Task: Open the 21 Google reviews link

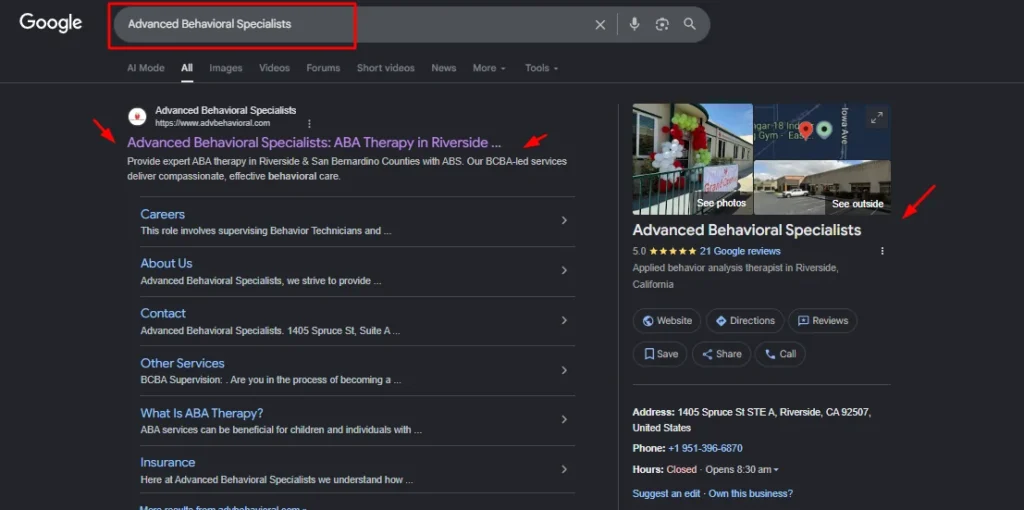Action: pos(740,251)
